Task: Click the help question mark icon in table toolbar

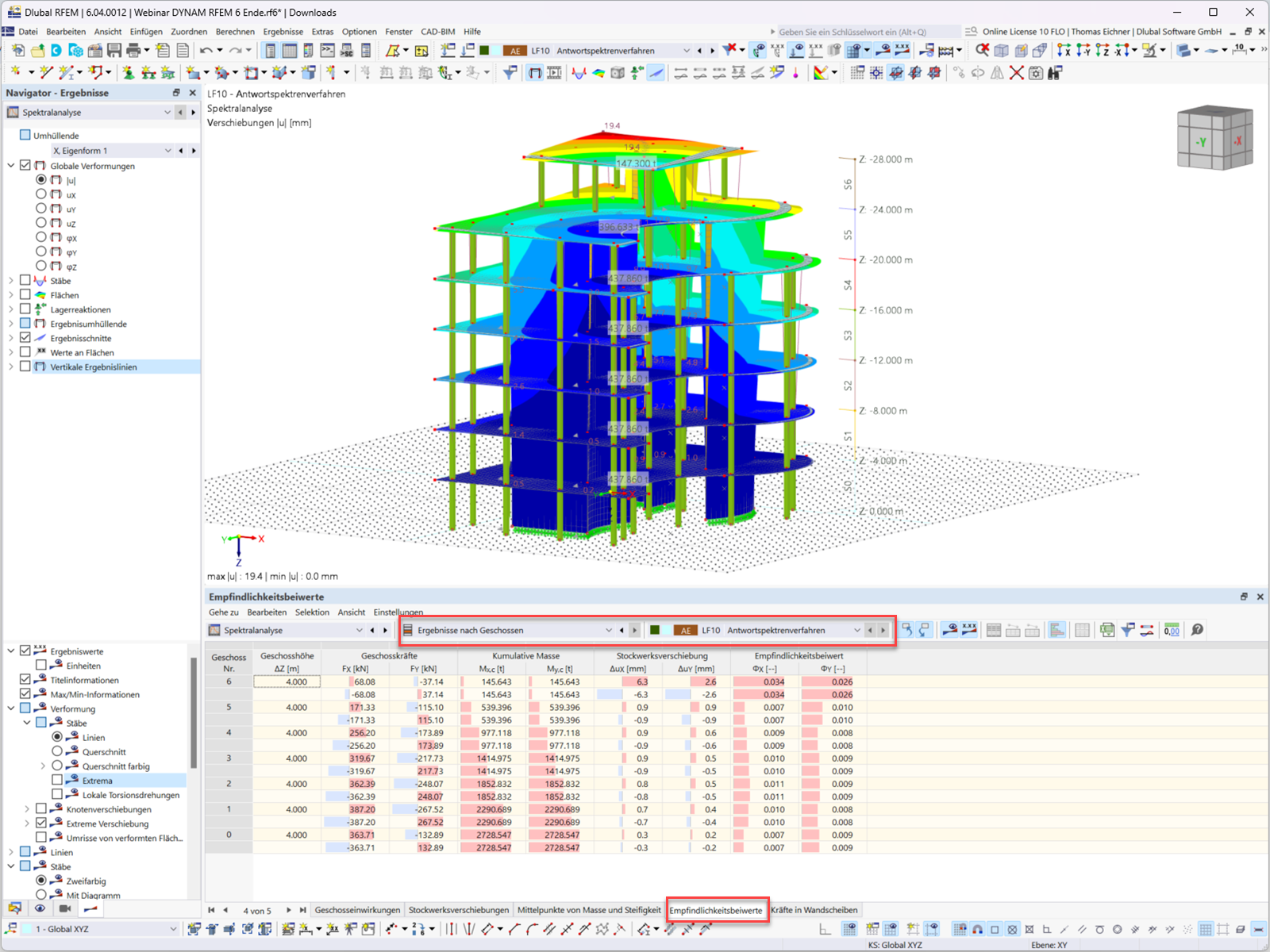Action: [x=1196, y=630]
